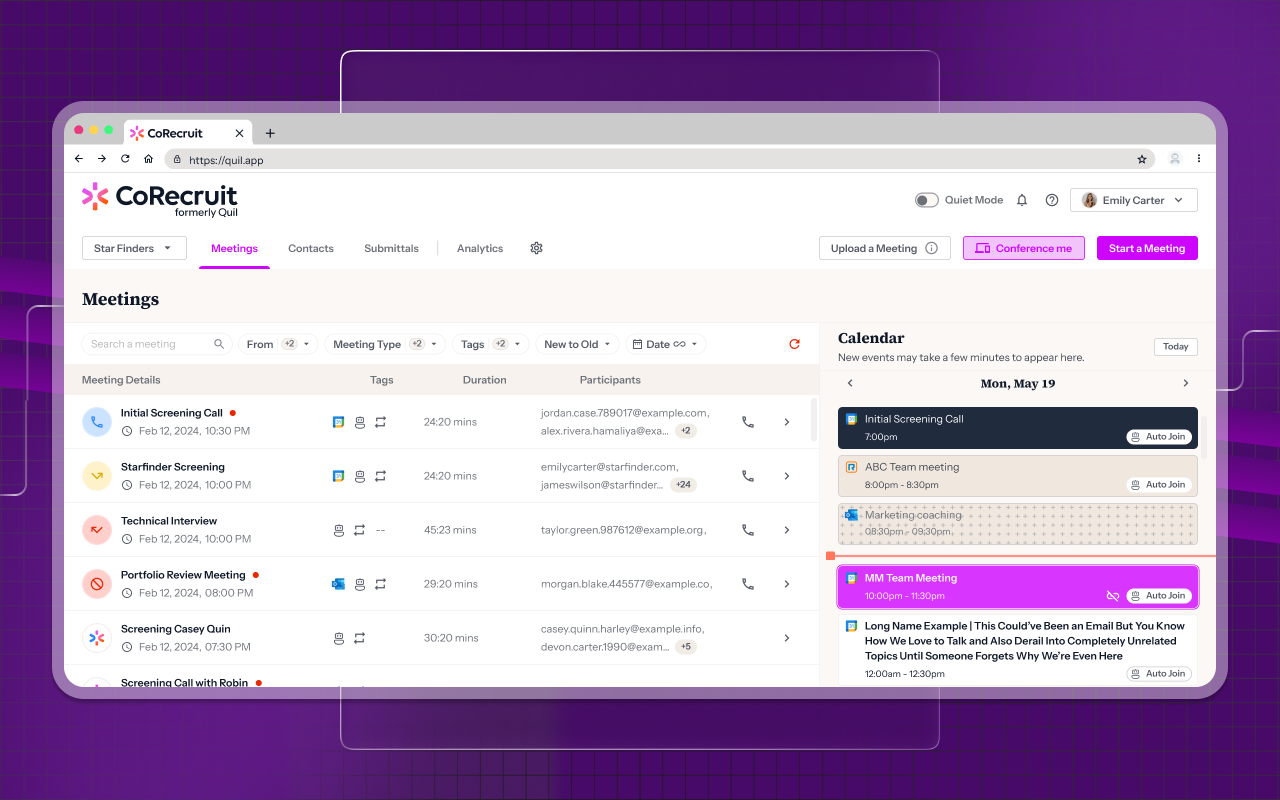The width and height of the screenshot is (1280, 800).
Task: Toggle Auto Join for MM Team Meeting
Action: coord(1159,596)
